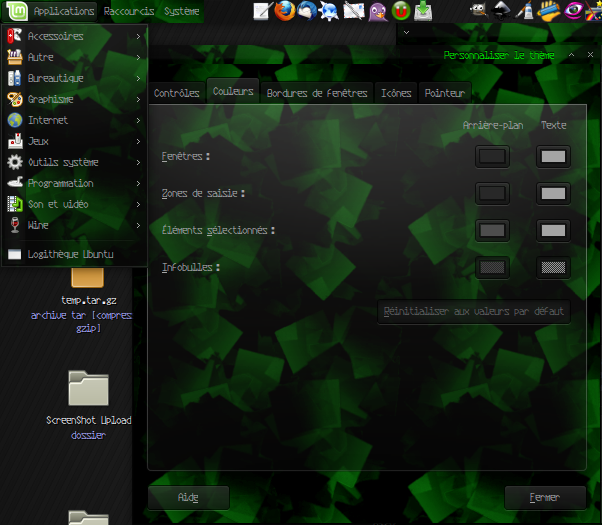Screen dimensions: 602x525
Task: Click the Accessoires scissors icon
Action: click(15, 36)
